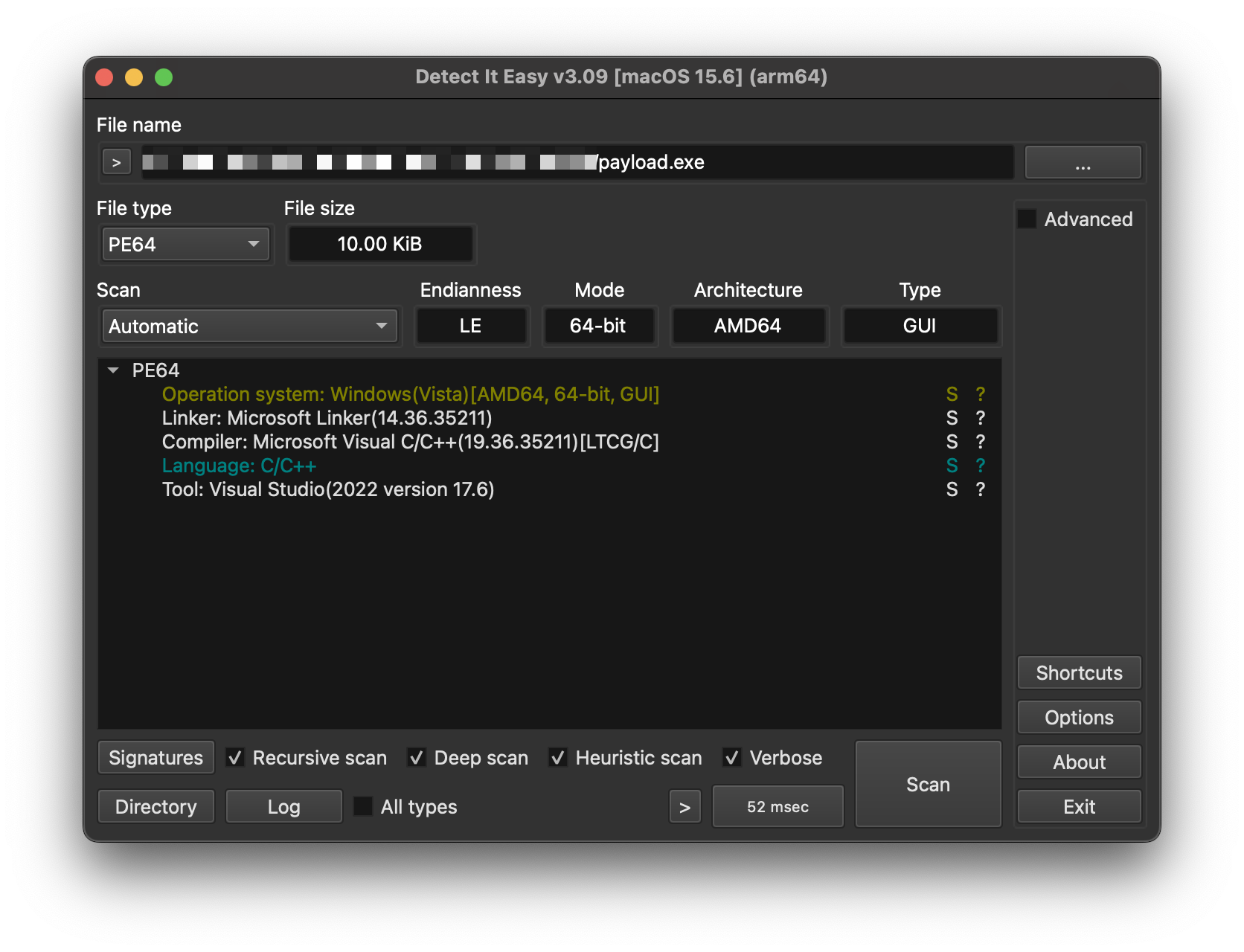Select the Linker: Microsoft Linker result row
The width and height of the screenshot is (1244, 952).
tap(327, 418)
